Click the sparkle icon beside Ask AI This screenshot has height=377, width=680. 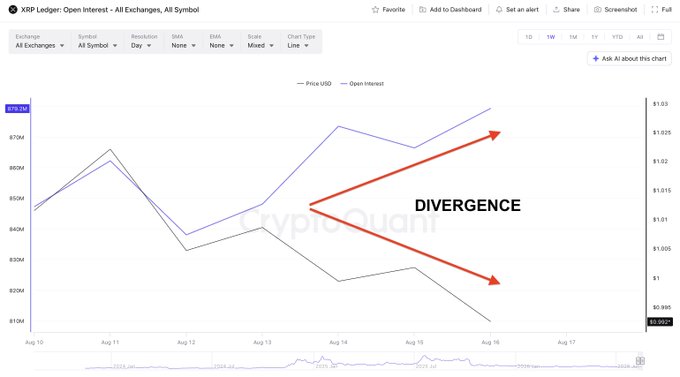click(596, 59)
